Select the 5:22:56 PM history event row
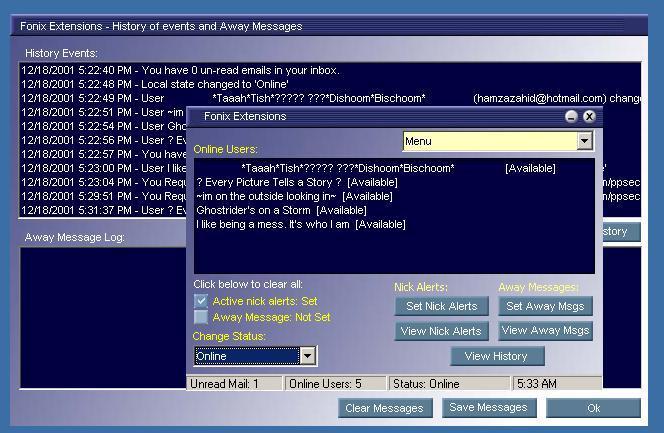This screenshot has width=664, height=433. tap(103, 140)
